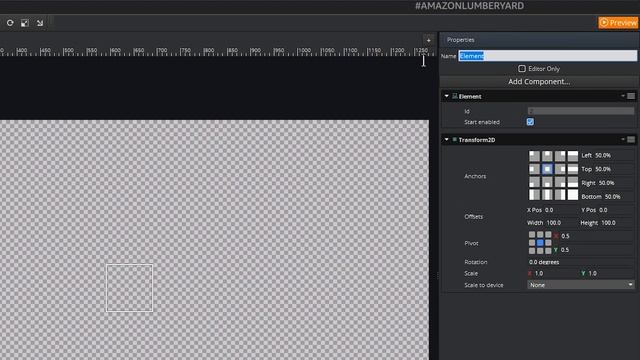640x360 pixels.
Task: Choose the stretch-all anchor preset
Action: coord(573,195)
